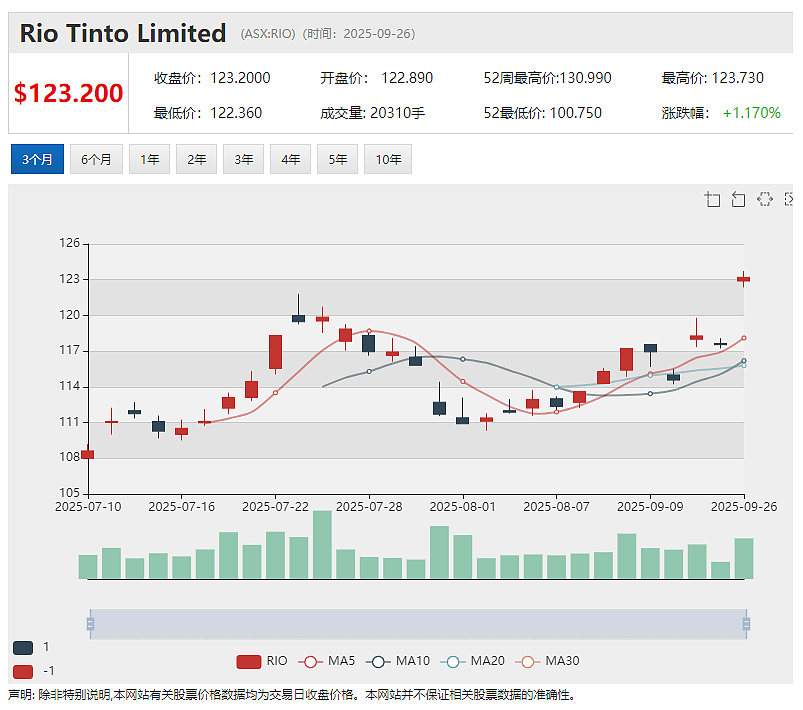Click the x-axis label 2025-07-22

pyautogui.click(x=275, y=507)
